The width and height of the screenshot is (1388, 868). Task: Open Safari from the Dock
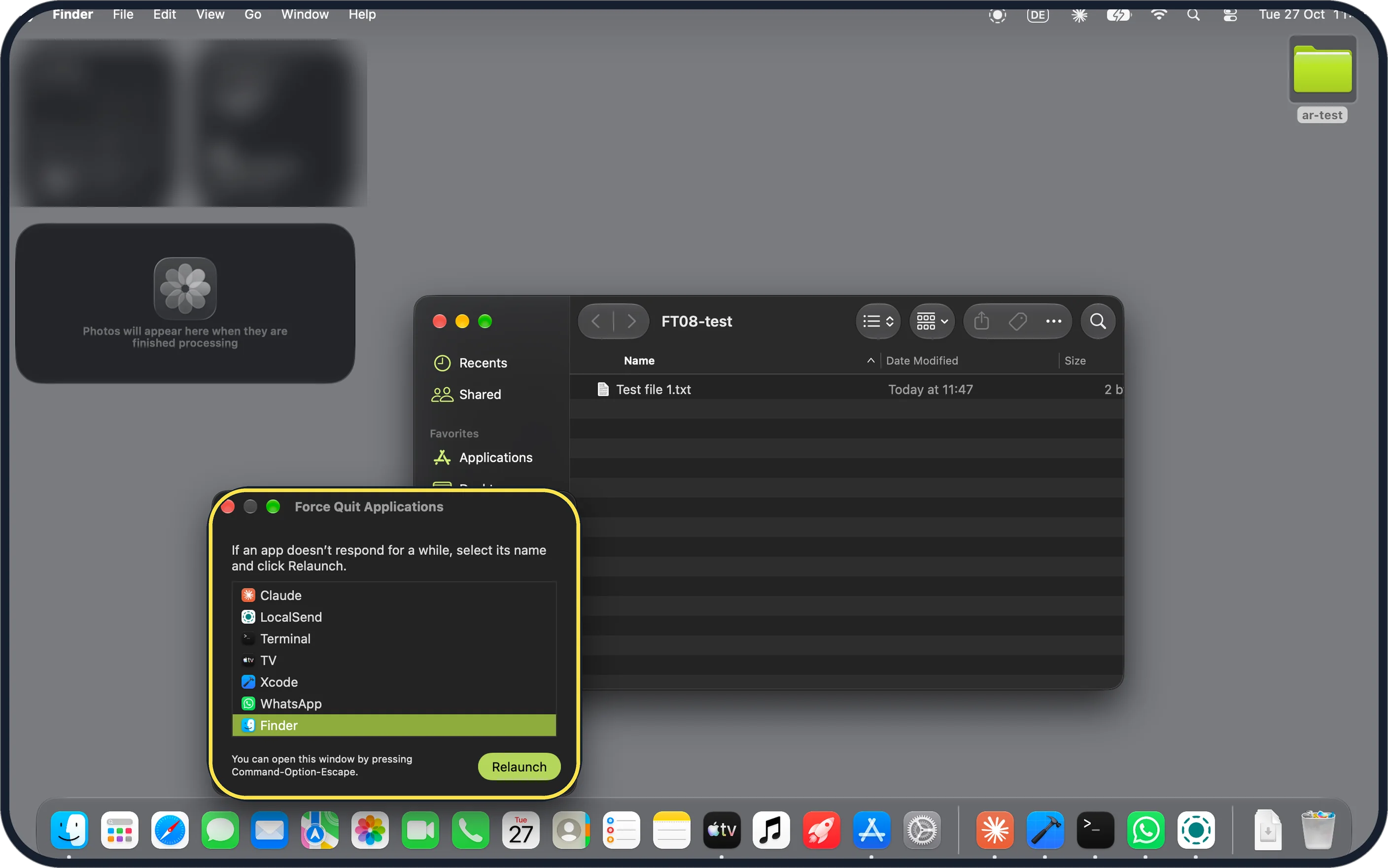click(170, 830)
